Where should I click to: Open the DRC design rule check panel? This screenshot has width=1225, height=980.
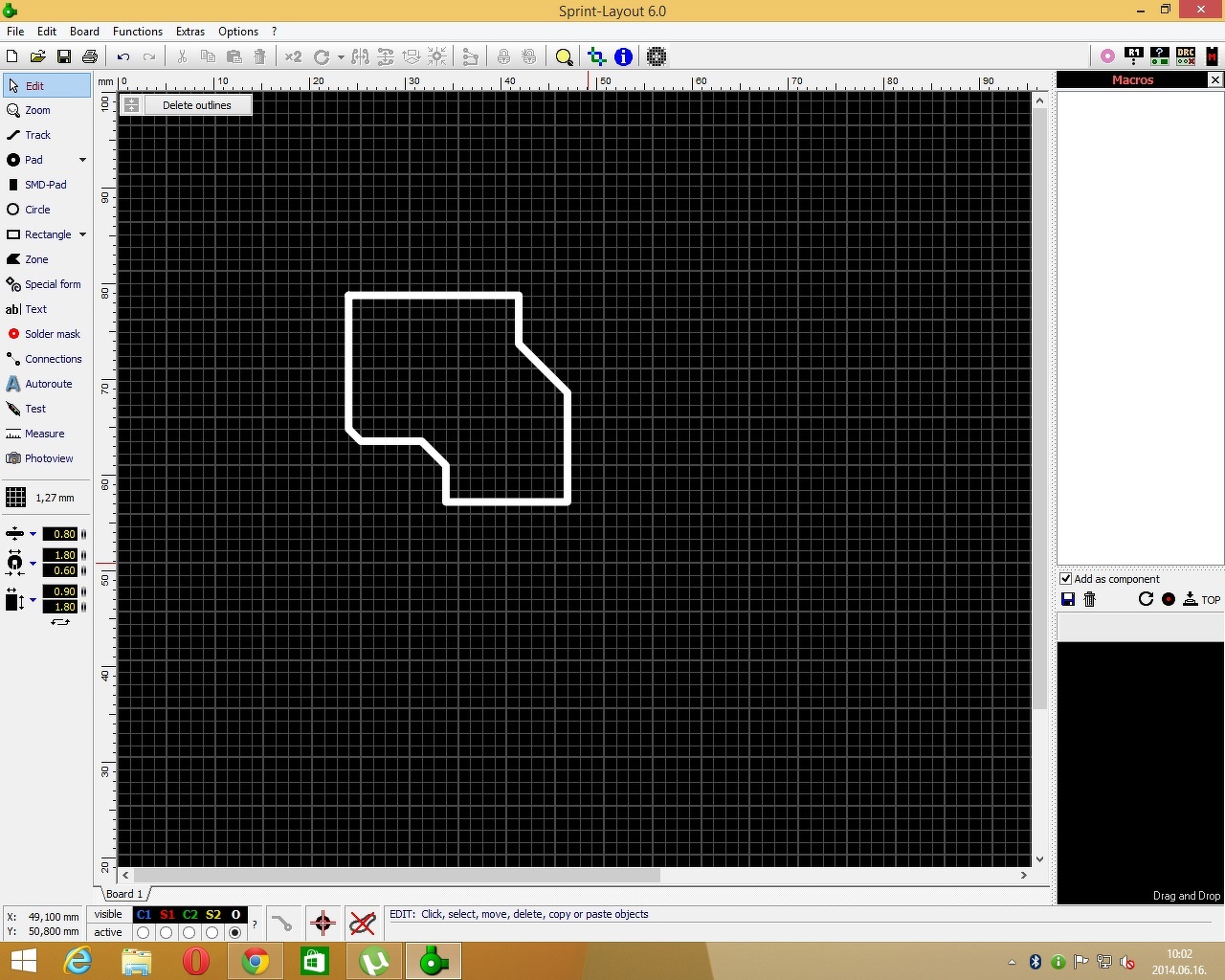[x=1186, y=56]
